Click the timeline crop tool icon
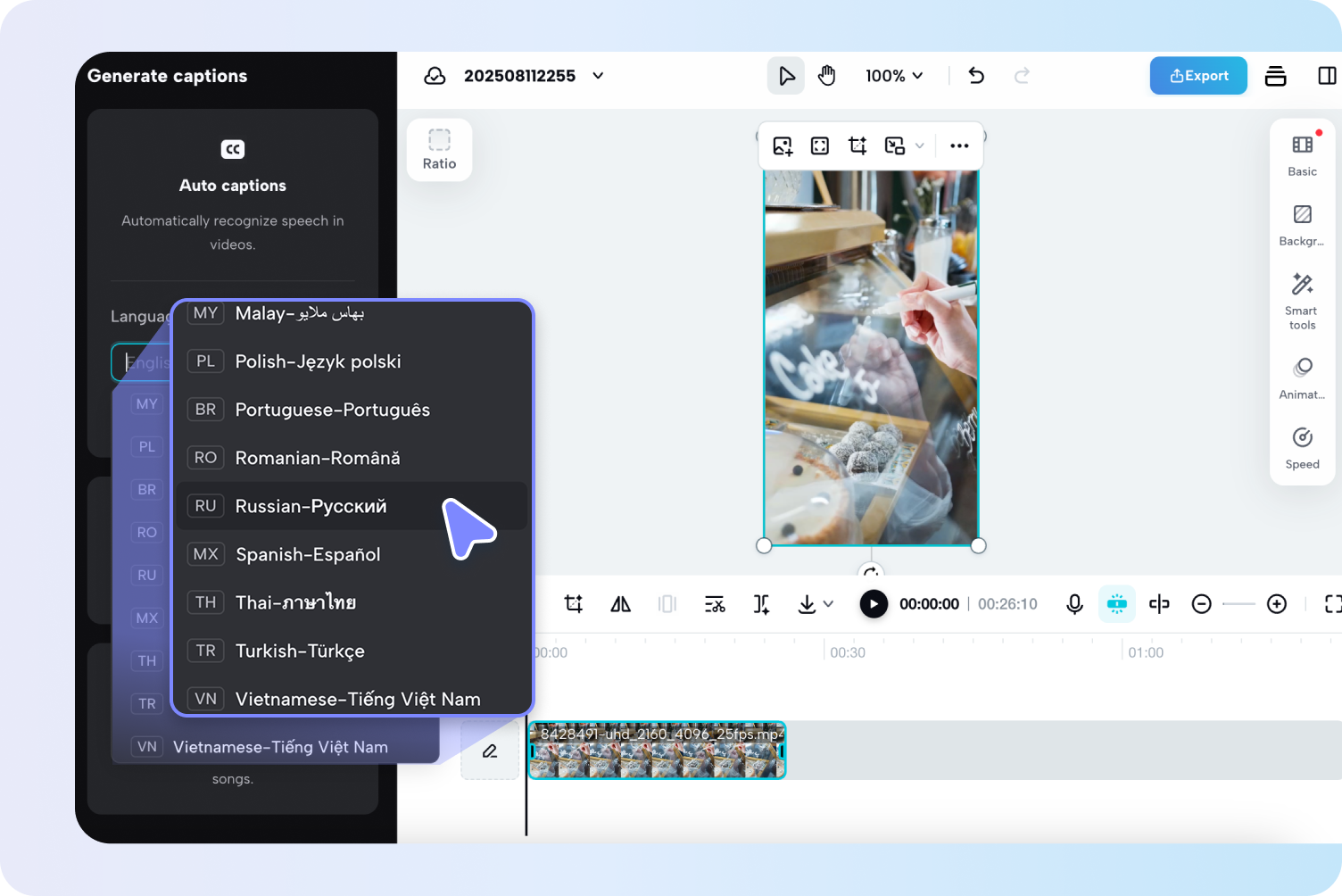The width and height of the screenshot is (1342, 896). 574,604
